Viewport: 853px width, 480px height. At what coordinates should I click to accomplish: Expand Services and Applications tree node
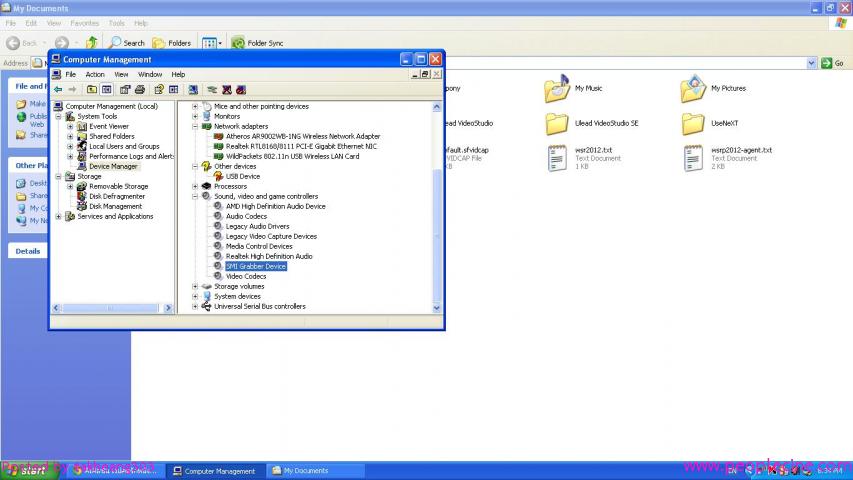59,217
